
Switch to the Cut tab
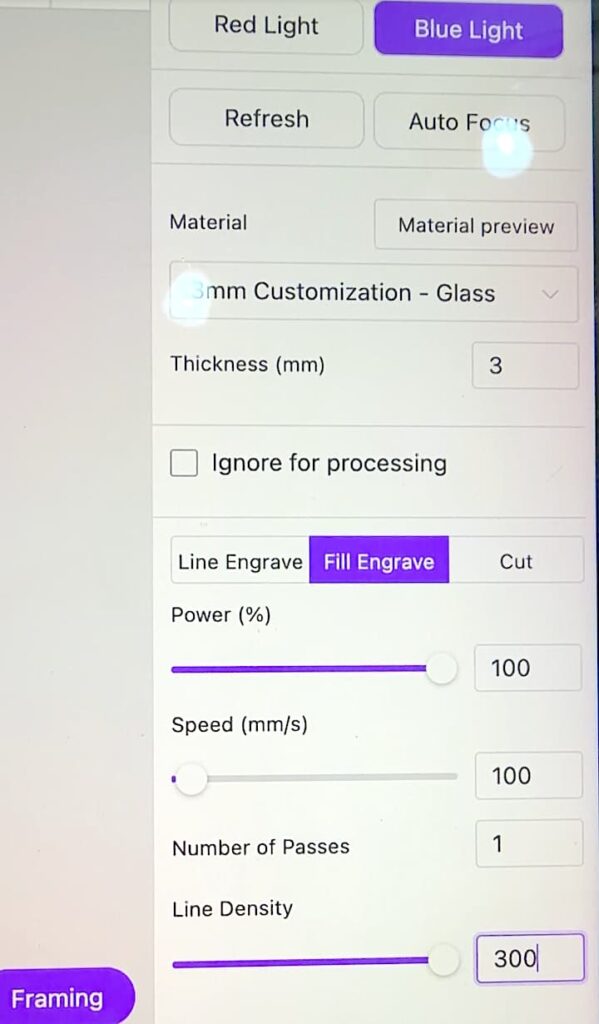pos(517,561)
